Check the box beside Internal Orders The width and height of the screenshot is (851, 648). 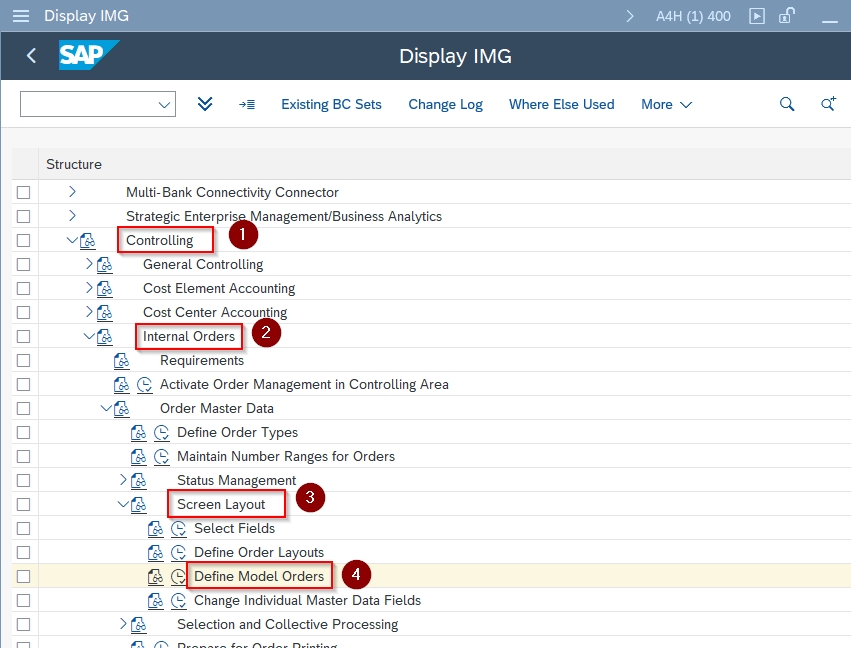pyautogui.click(x=23, y=336)
